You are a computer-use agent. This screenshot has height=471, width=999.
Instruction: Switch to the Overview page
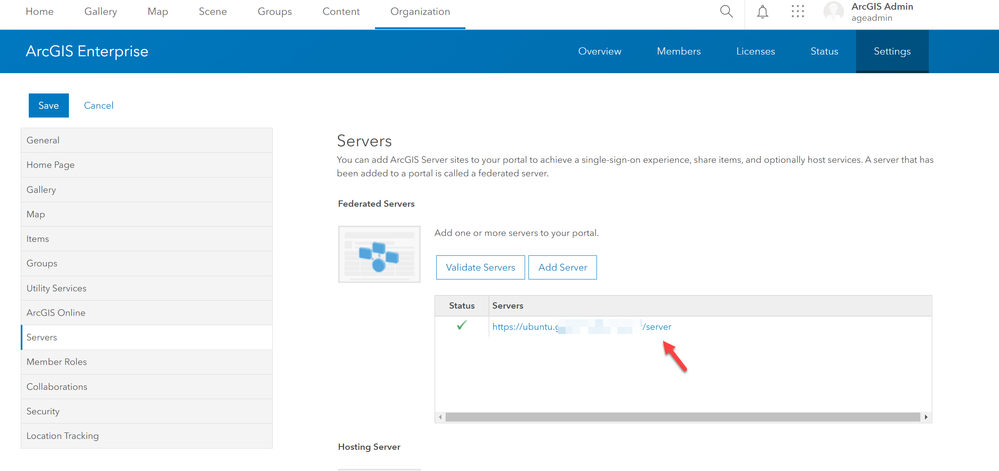[600, 52]
